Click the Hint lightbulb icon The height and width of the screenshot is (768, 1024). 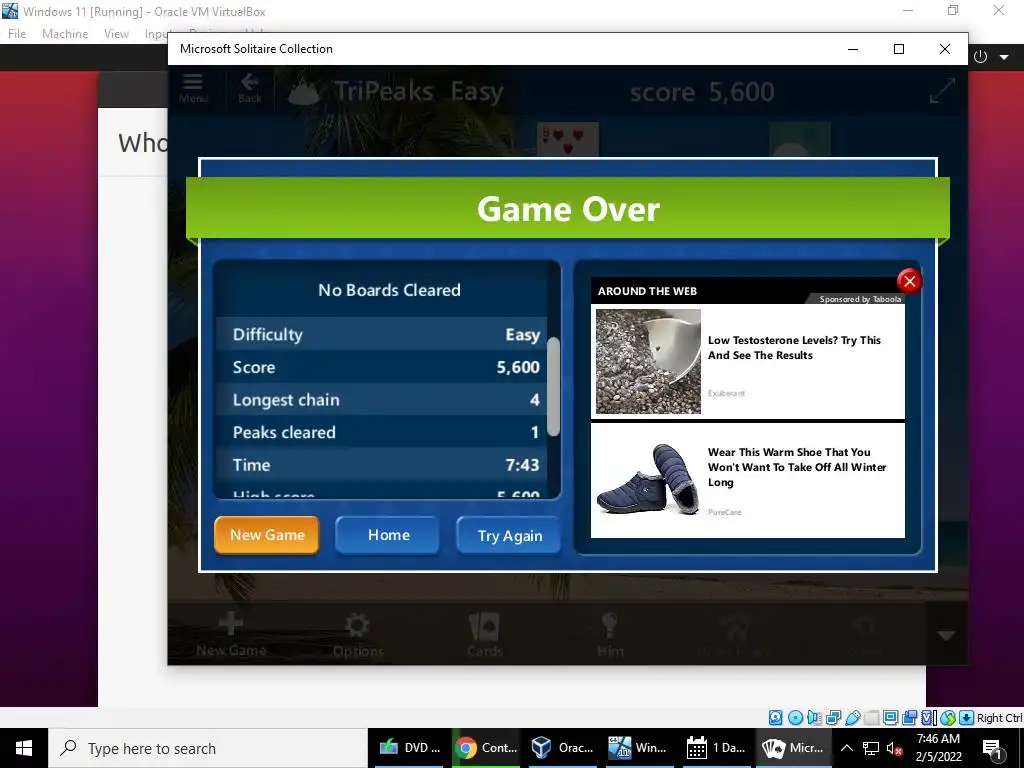click(610, 635)
